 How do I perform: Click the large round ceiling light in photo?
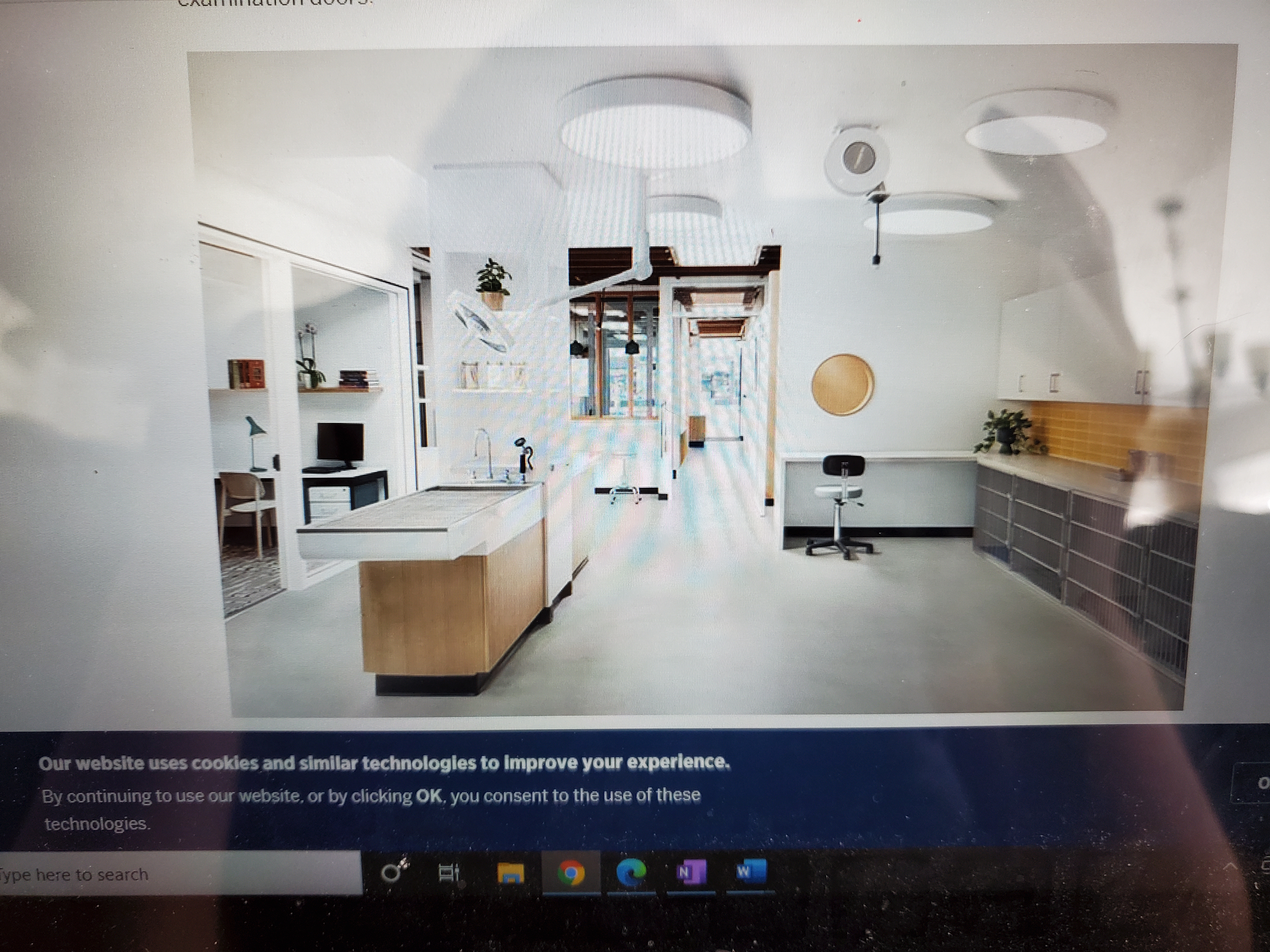click(x=655, y=123)
